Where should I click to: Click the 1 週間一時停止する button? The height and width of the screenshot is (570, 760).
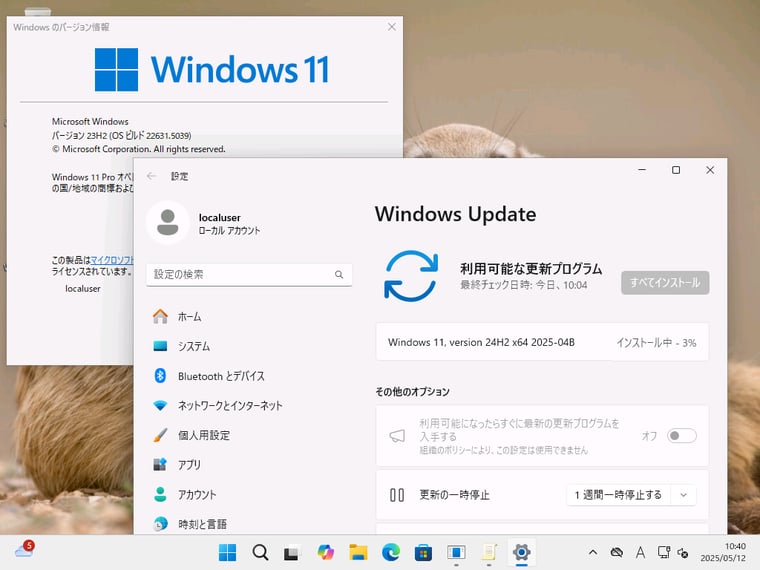click(x=618, y=495)
